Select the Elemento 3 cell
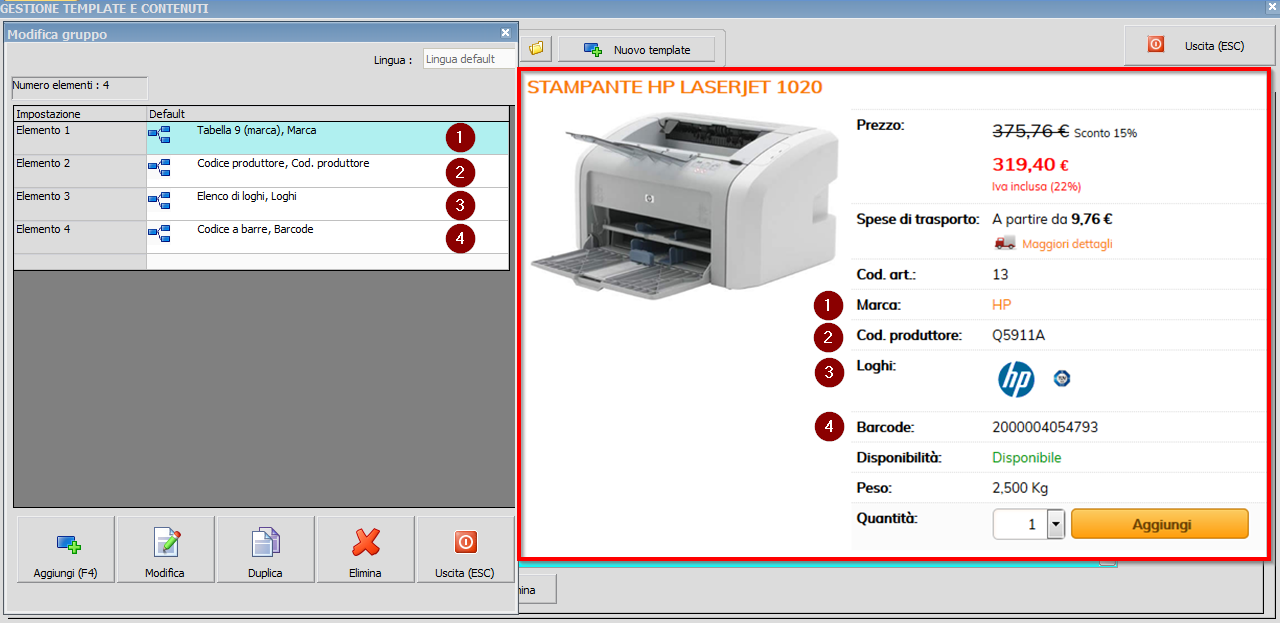 [80, 204]
